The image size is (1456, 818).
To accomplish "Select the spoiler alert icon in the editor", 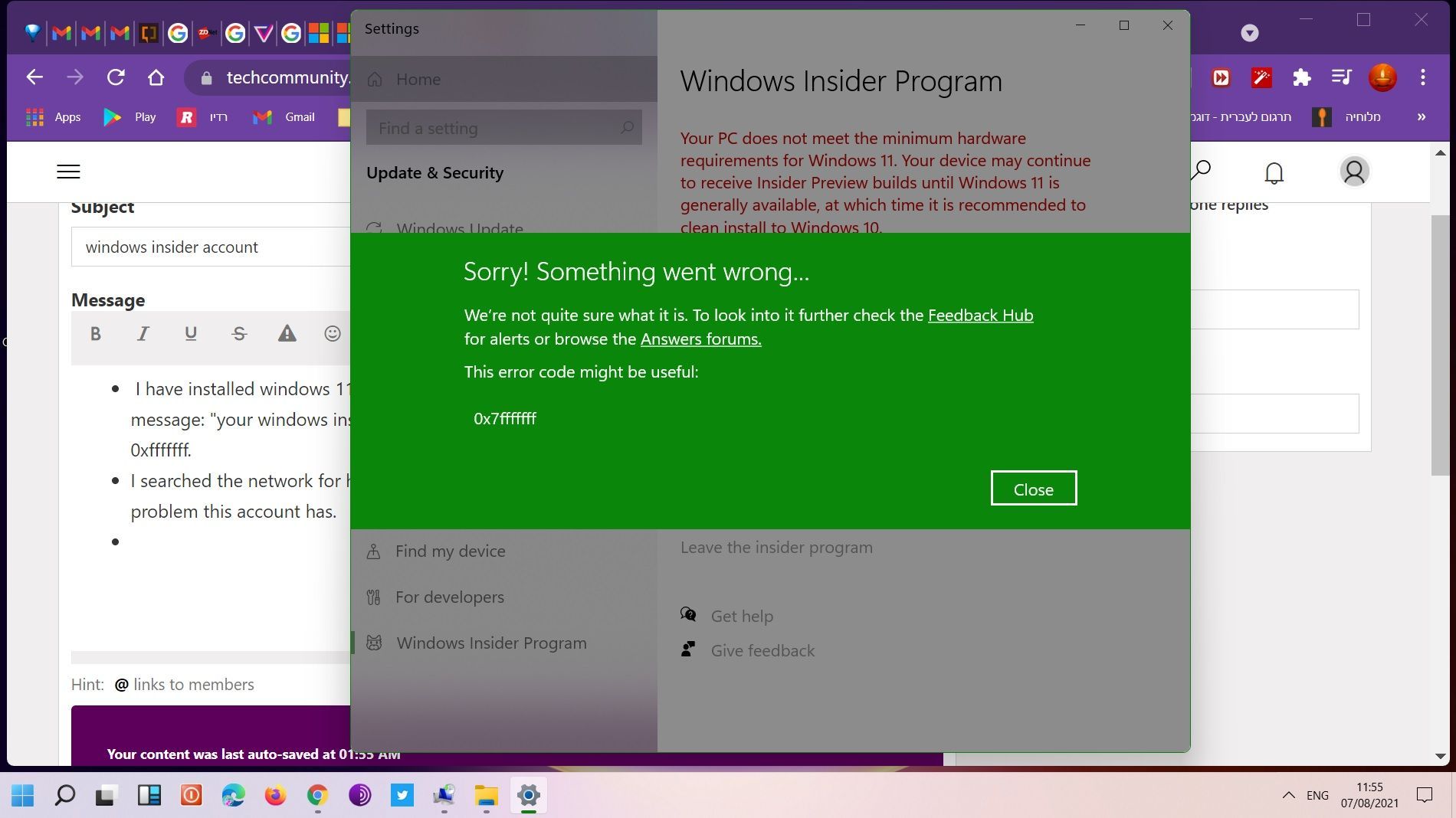I will 286,334.
